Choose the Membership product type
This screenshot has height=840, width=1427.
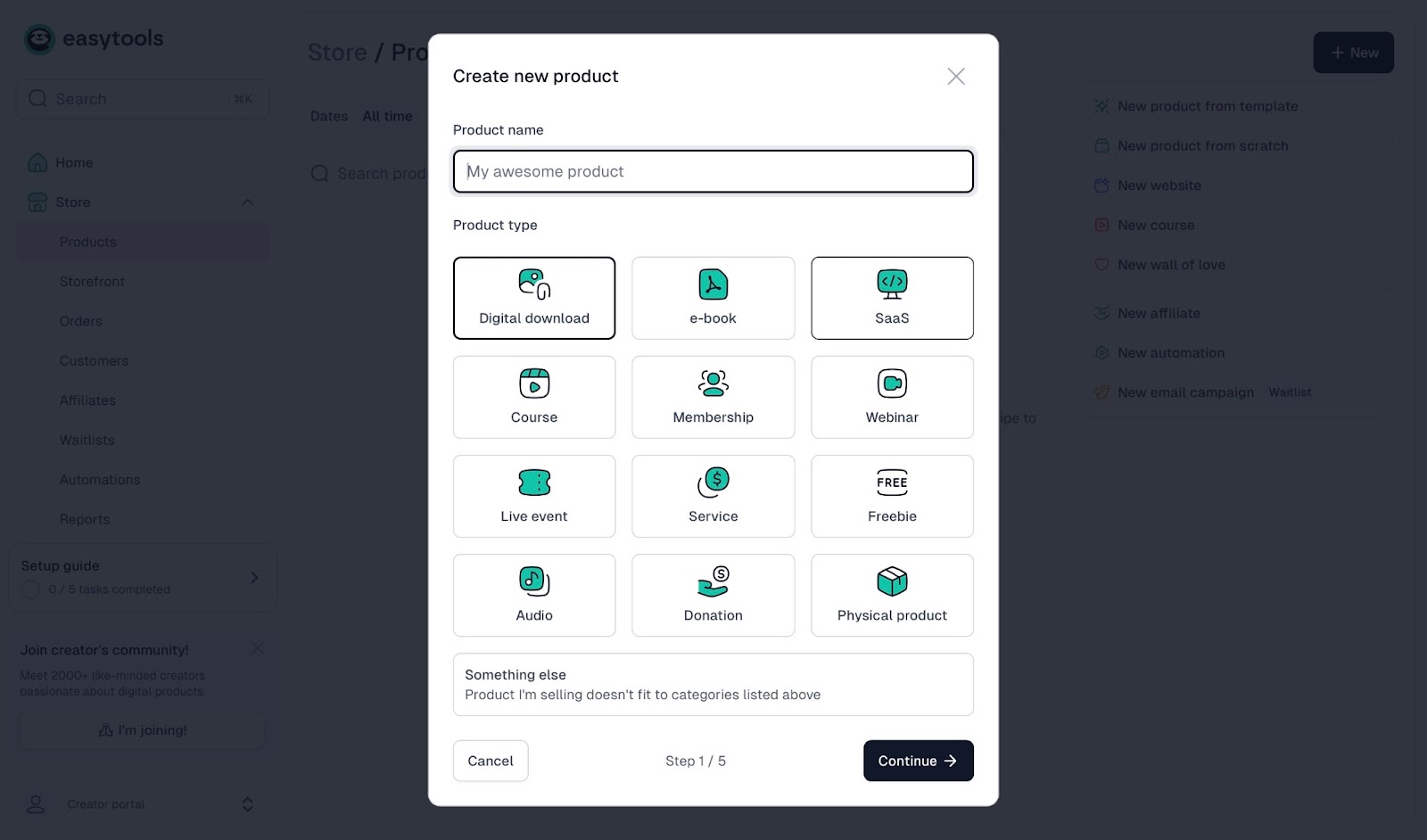click(x=713, y=397)
